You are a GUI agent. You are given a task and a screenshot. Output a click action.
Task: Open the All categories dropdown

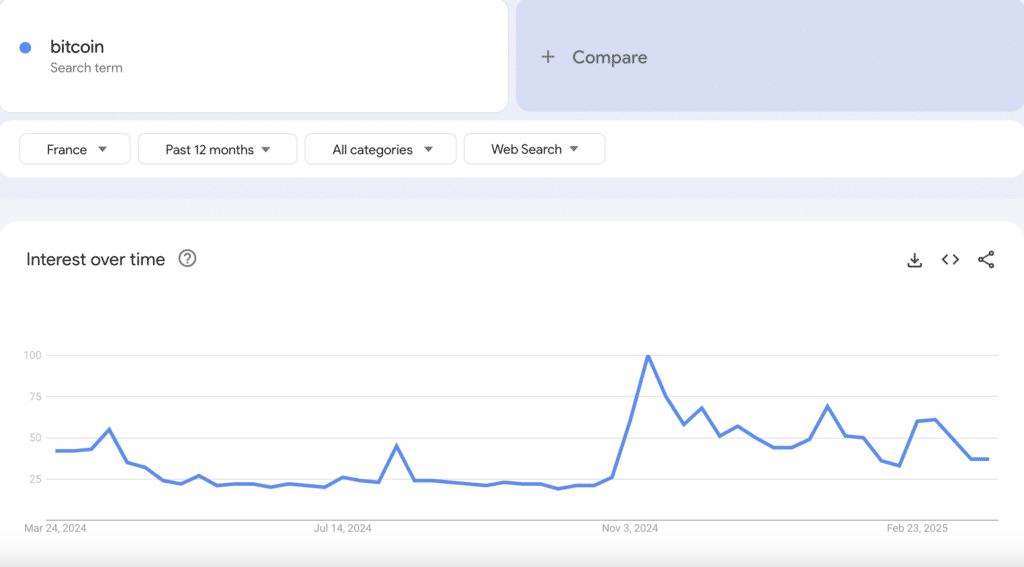coord(381,150)
